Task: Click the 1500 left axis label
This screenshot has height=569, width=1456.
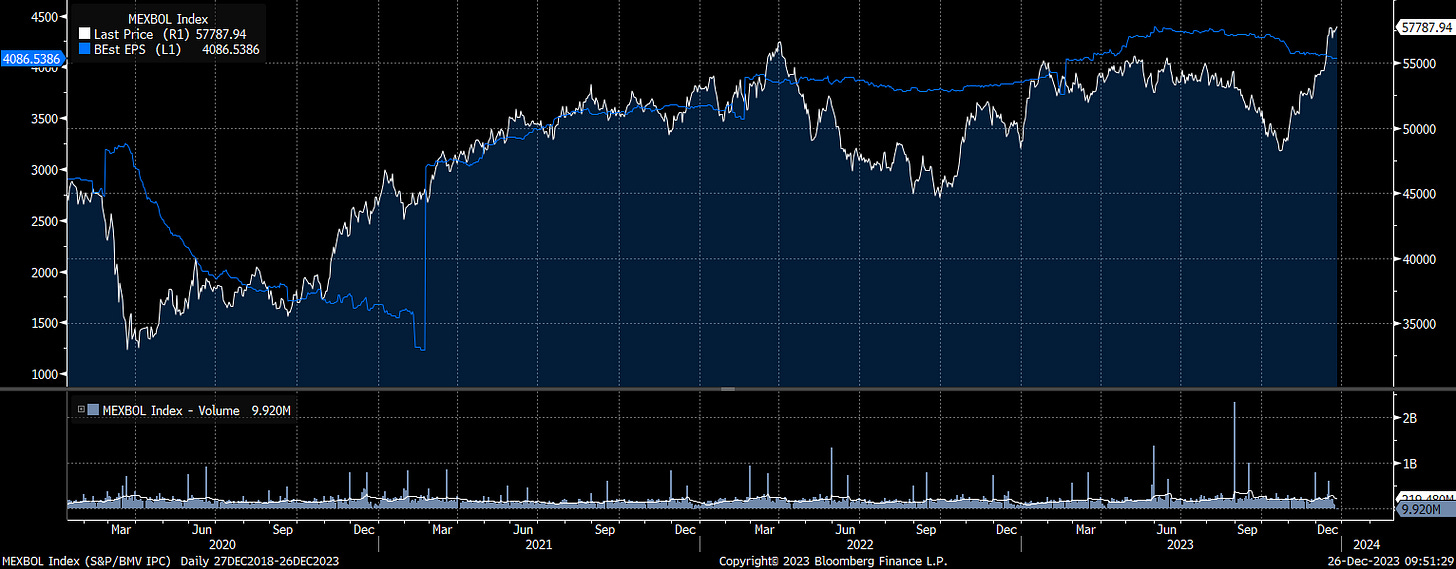Action: [46, 323]
